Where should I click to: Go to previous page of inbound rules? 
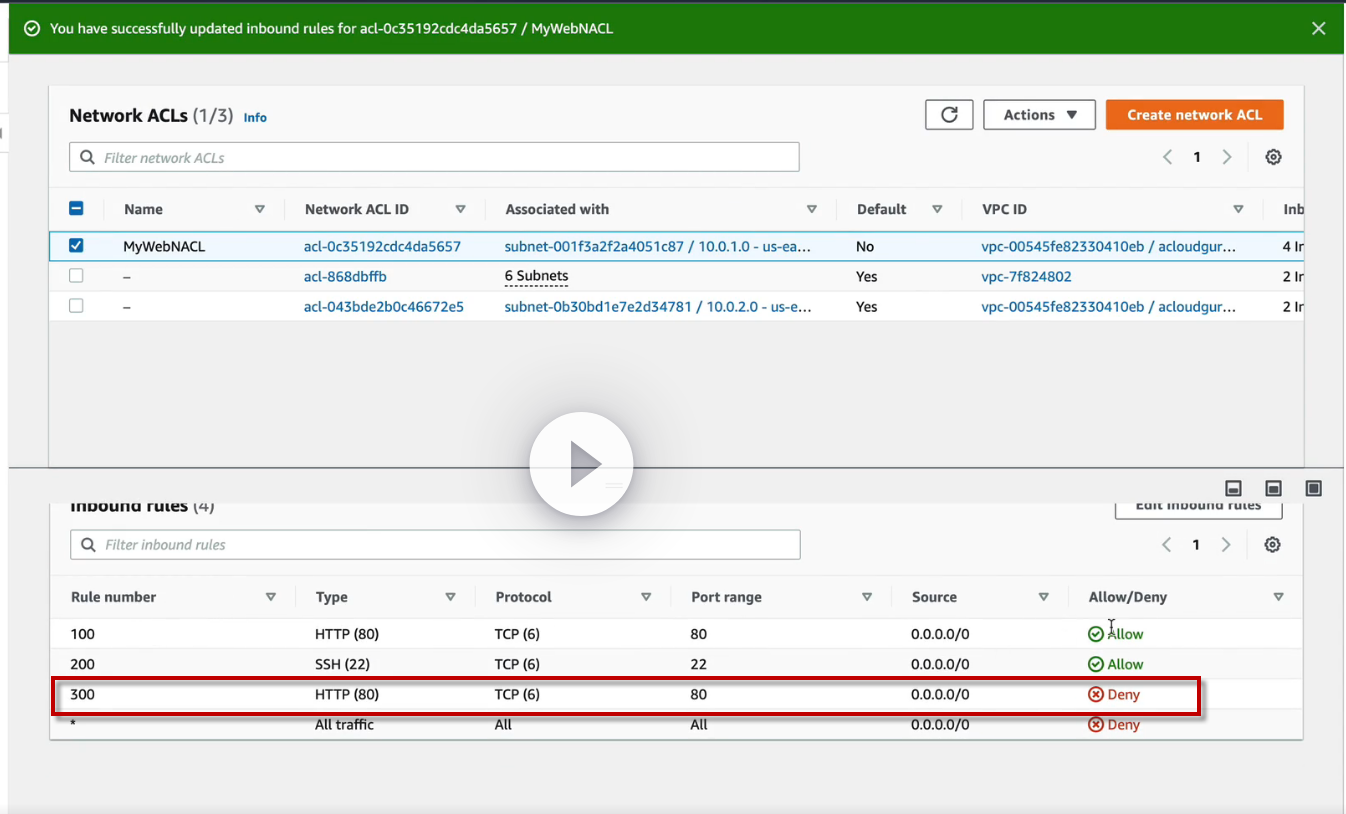coord(1166,545)
